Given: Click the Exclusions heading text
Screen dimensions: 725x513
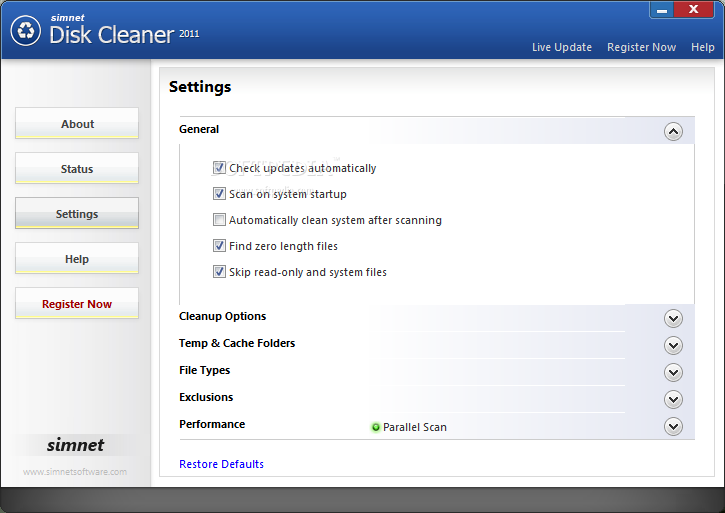Looking at the screenshot, I should pyautogui.click(x=206, y=397).
